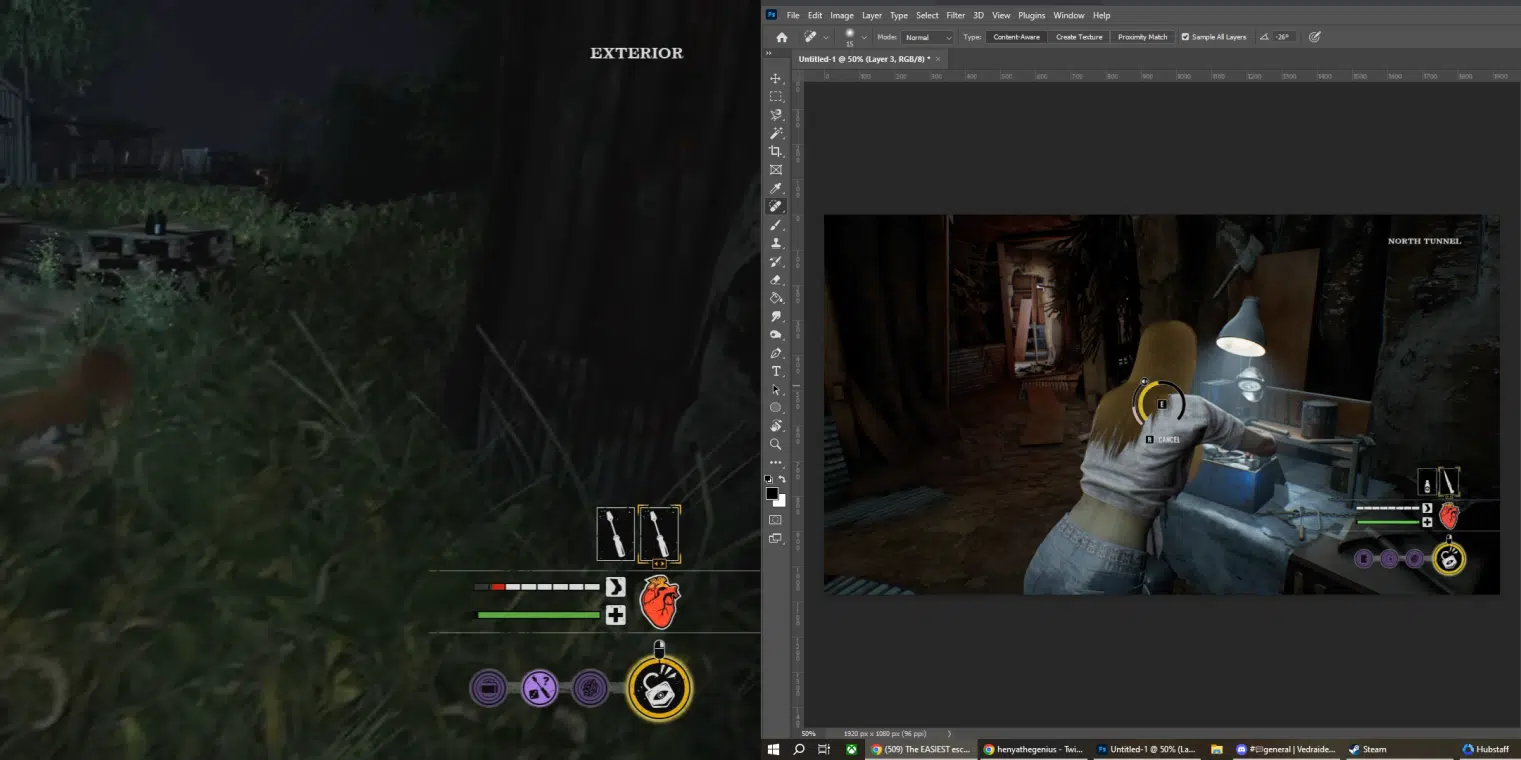This screenshot has height=760, width=1521.
Task: Expand the toolbar double-arrow toggle
Action: coord(769,53)
